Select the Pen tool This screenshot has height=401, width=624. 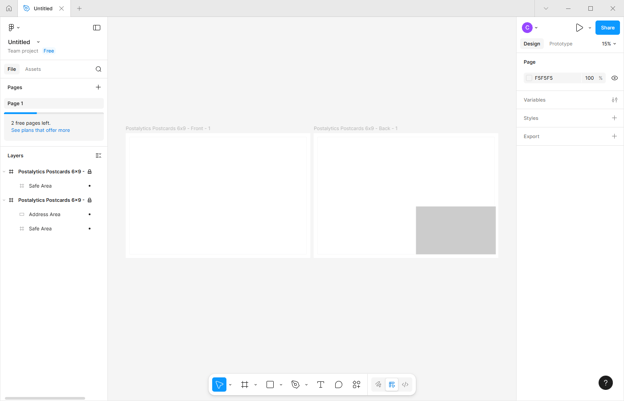pyautogui.click(x=295, y=384)
